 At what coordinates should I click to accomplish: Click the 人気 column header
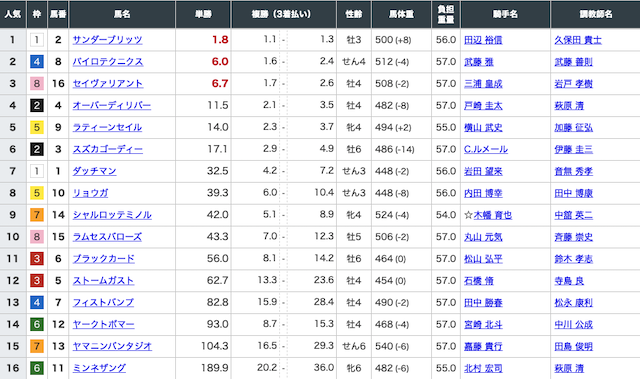(13, 14)
